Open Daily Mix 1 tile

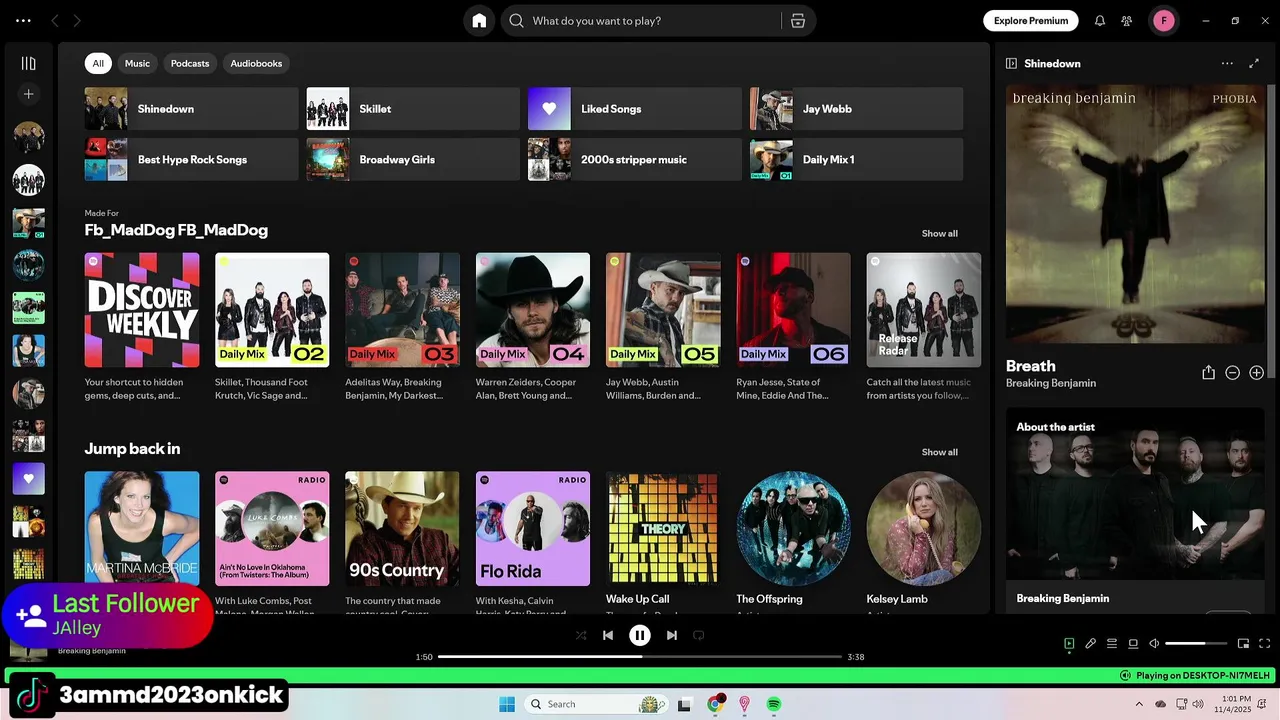[856, 159]
